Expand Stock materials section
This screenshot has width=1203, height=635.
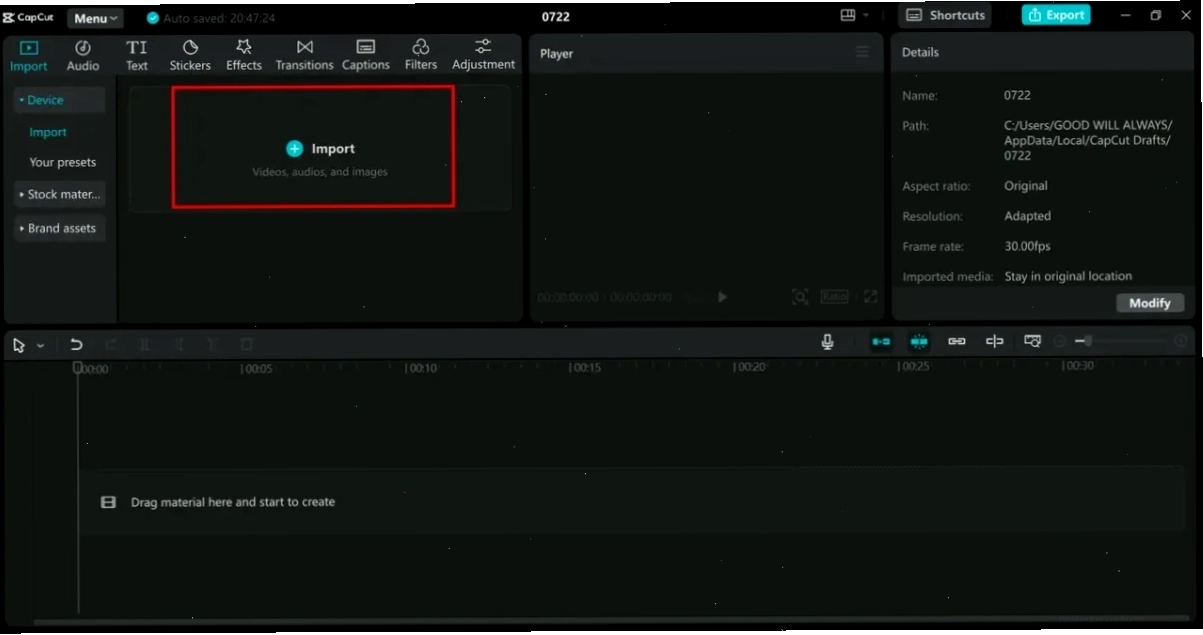pyautogui.click(x=59, y=194)
